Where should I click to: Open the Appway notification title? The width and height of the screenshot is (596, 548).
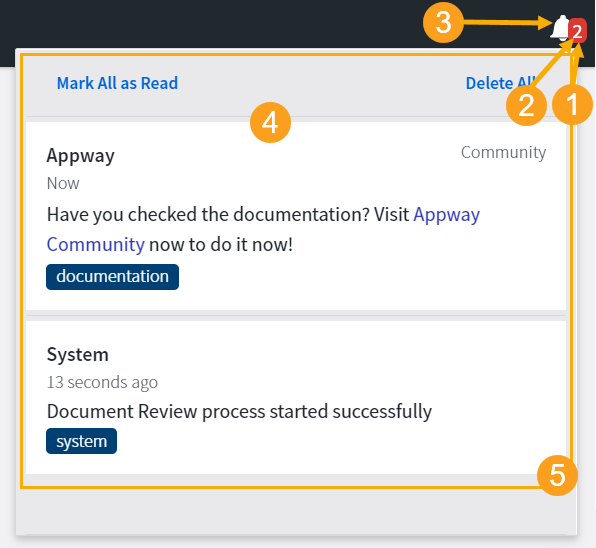[x=80, y=156]
